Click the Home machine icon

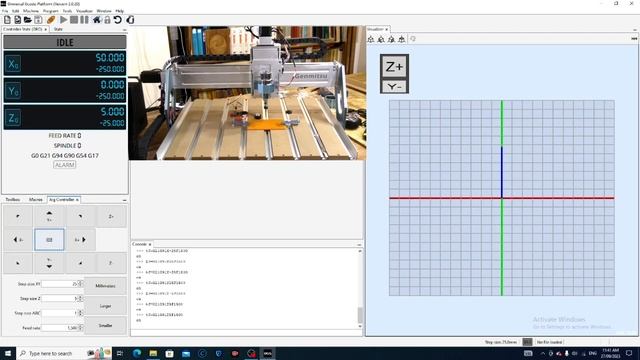(x=97, y=20)
